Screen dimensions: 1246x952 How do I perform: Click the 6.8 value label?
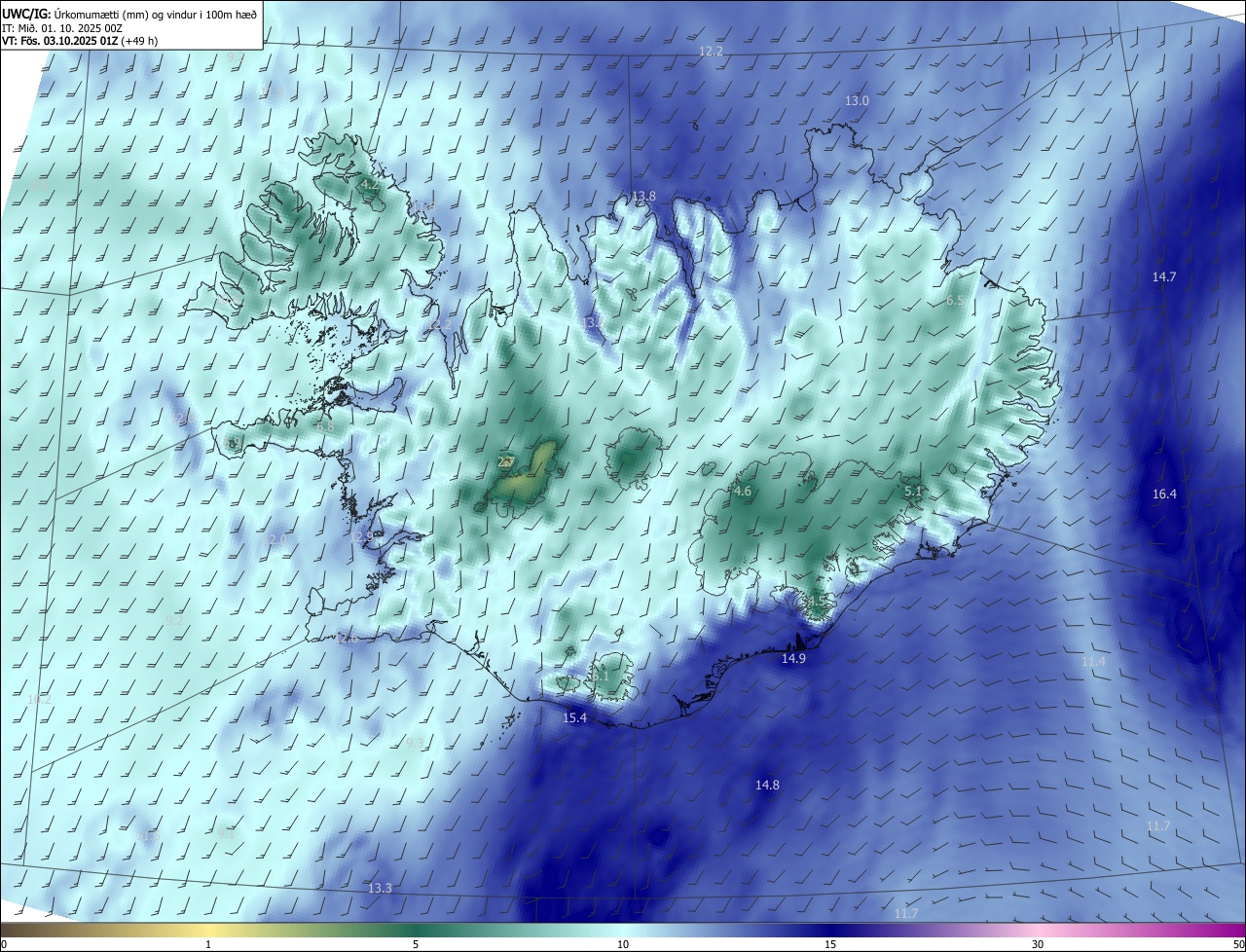pos(325,426)
